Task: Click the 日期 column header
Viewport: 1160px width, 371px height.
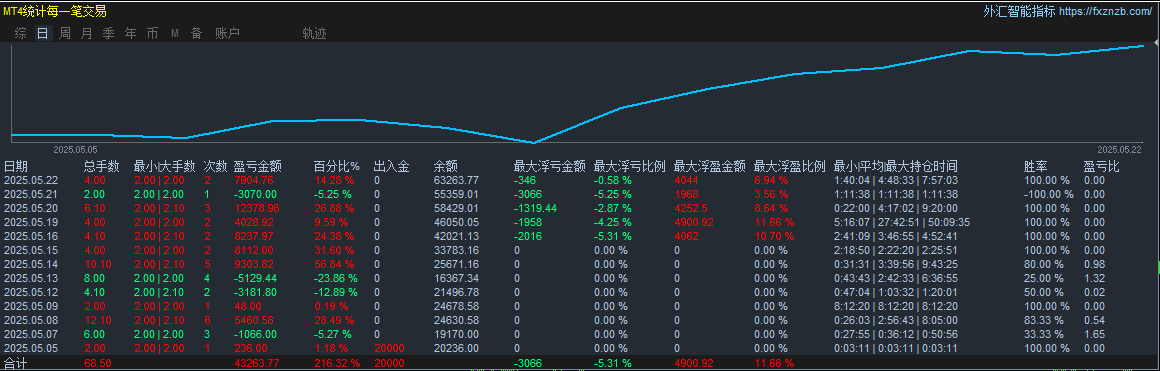Action: [x=16, y=167]
